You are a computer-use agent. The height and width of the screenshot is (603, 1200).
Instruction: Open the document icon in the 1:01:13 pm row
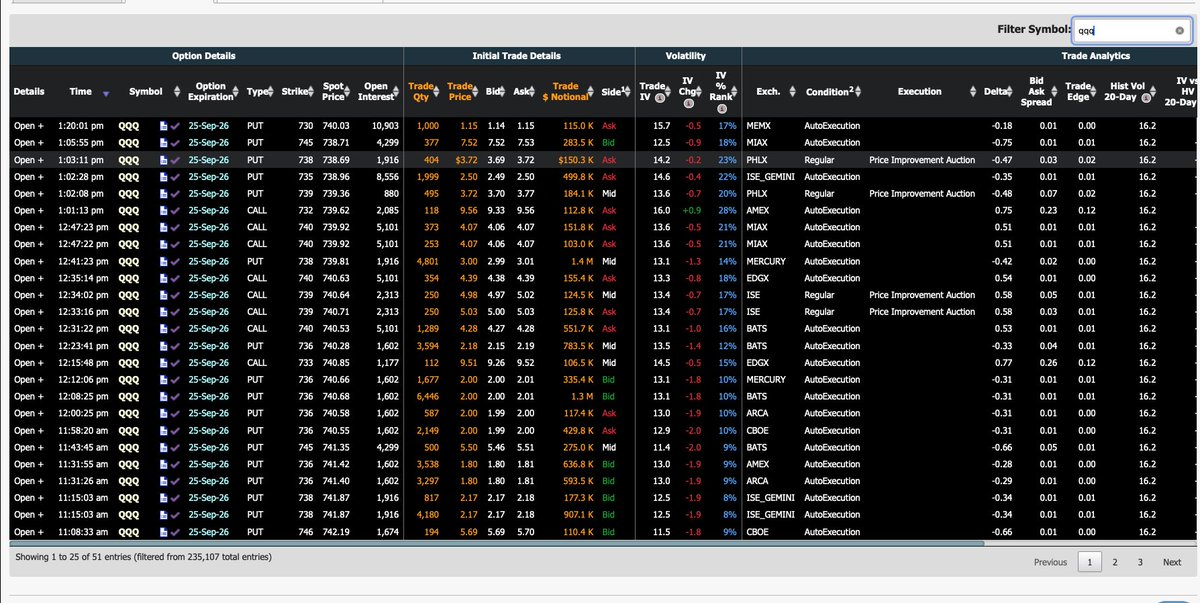(164, 210)
